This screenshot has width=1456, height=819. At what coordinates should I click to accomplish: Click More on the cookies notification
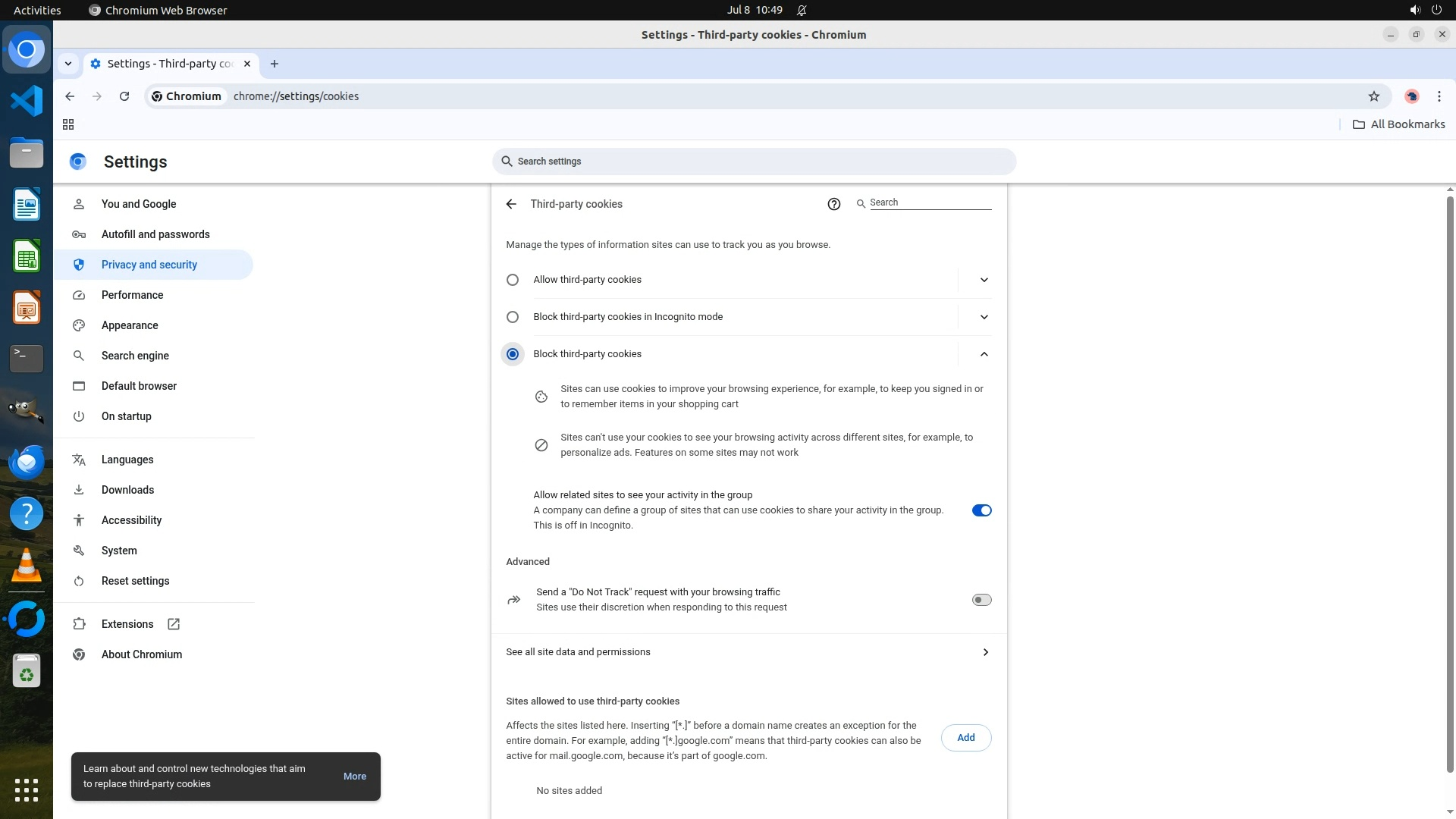click(354, 777)
